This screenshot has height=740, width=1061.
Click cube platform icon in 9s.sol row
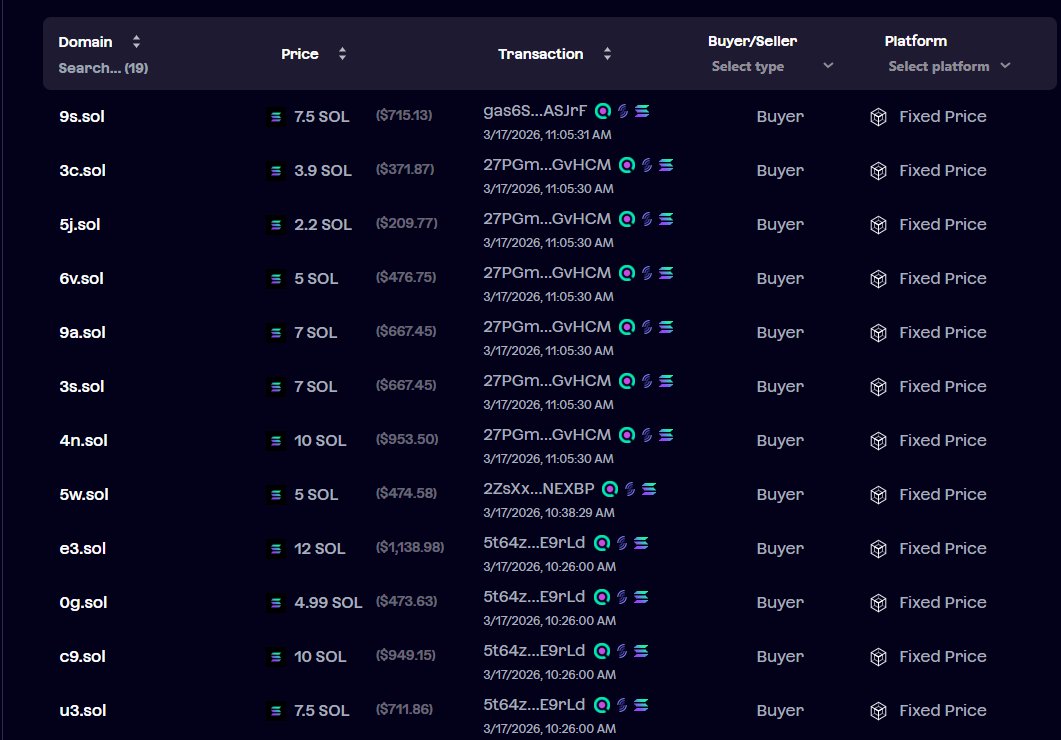click(878, 117)
